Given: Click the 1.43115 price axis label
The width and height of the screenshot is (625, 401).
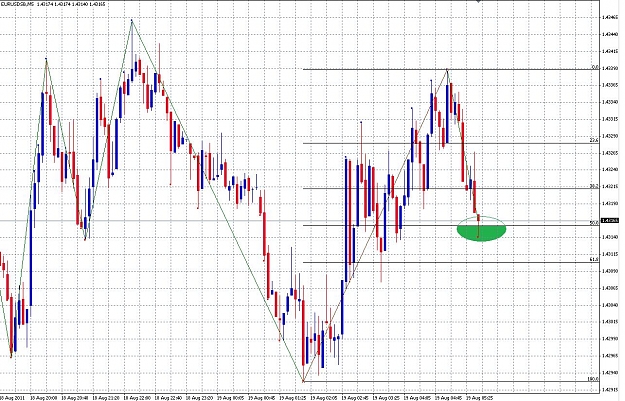Looking at the screenshot, I should [610, 254].
